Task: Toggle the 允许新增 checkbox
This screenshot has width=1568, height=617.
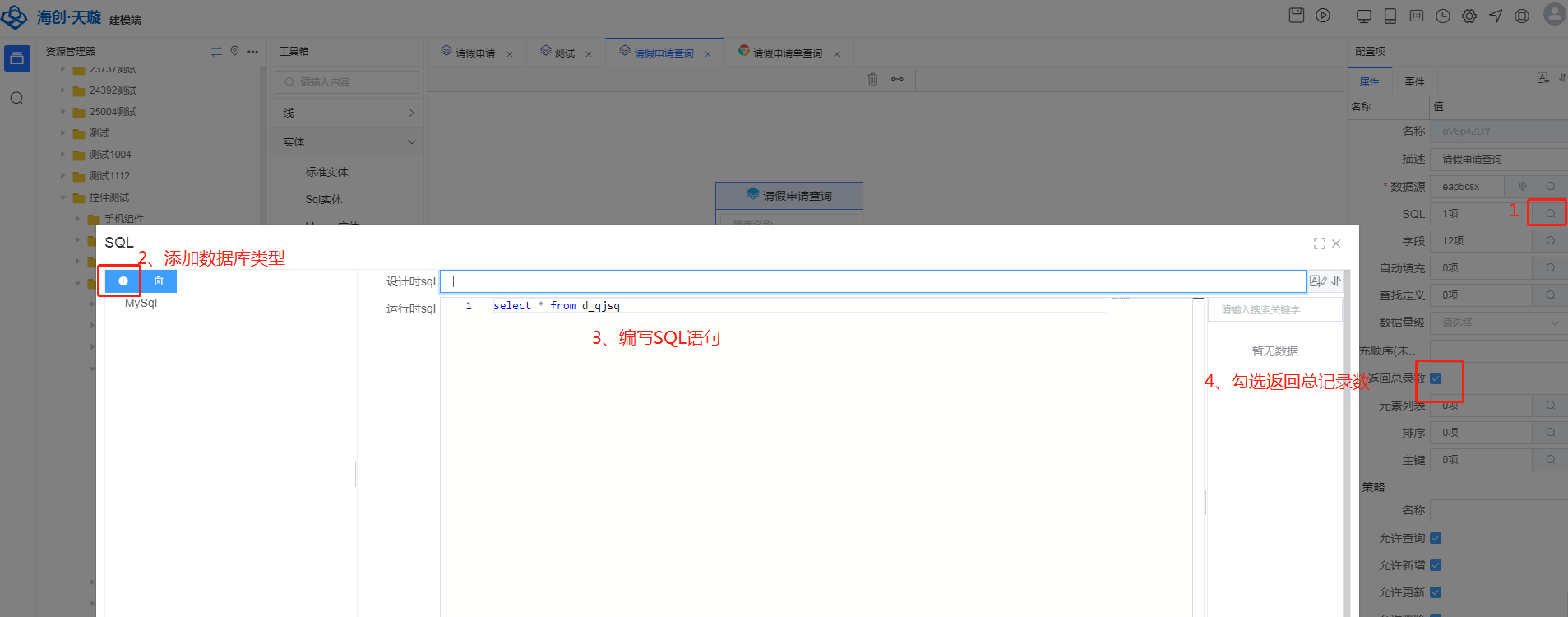Action: (x=1436, y=565)
